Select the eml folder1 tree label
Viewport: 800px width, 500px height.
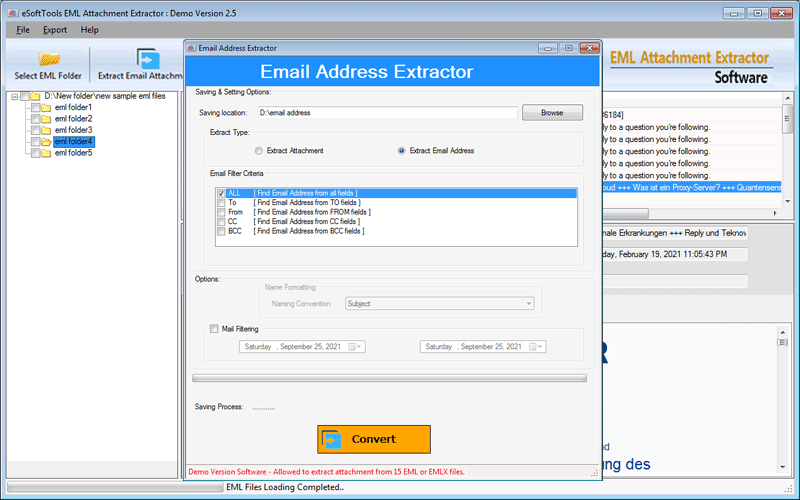click(73, 108)
